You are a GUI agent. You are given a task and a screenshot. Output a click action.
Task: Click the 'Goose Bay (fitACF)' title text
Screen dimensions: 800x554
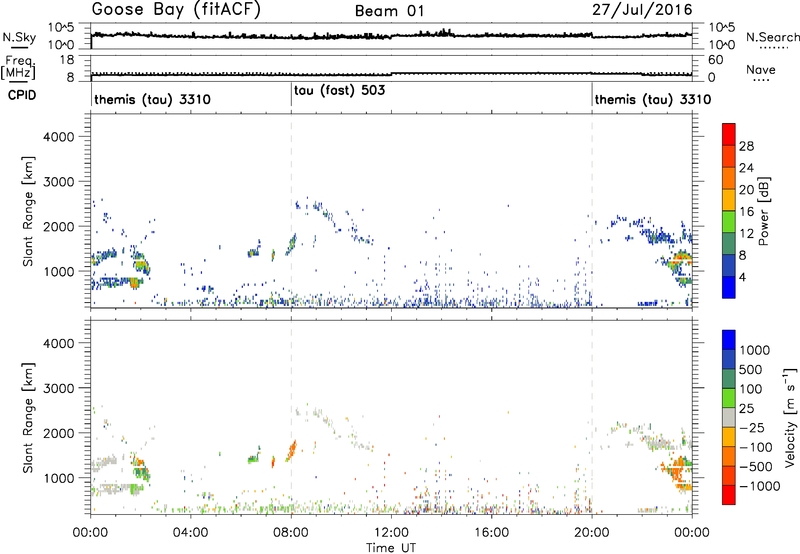[x=176, y=10]
